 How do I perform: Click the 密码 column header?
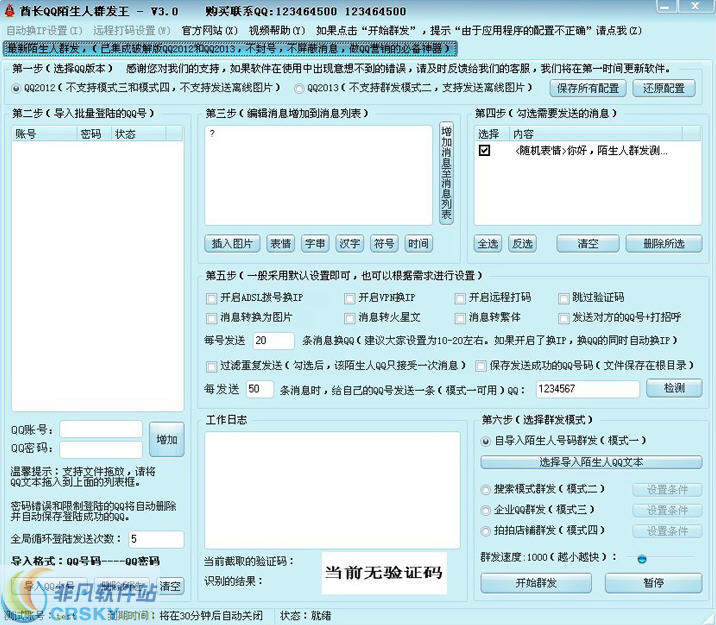94,134
